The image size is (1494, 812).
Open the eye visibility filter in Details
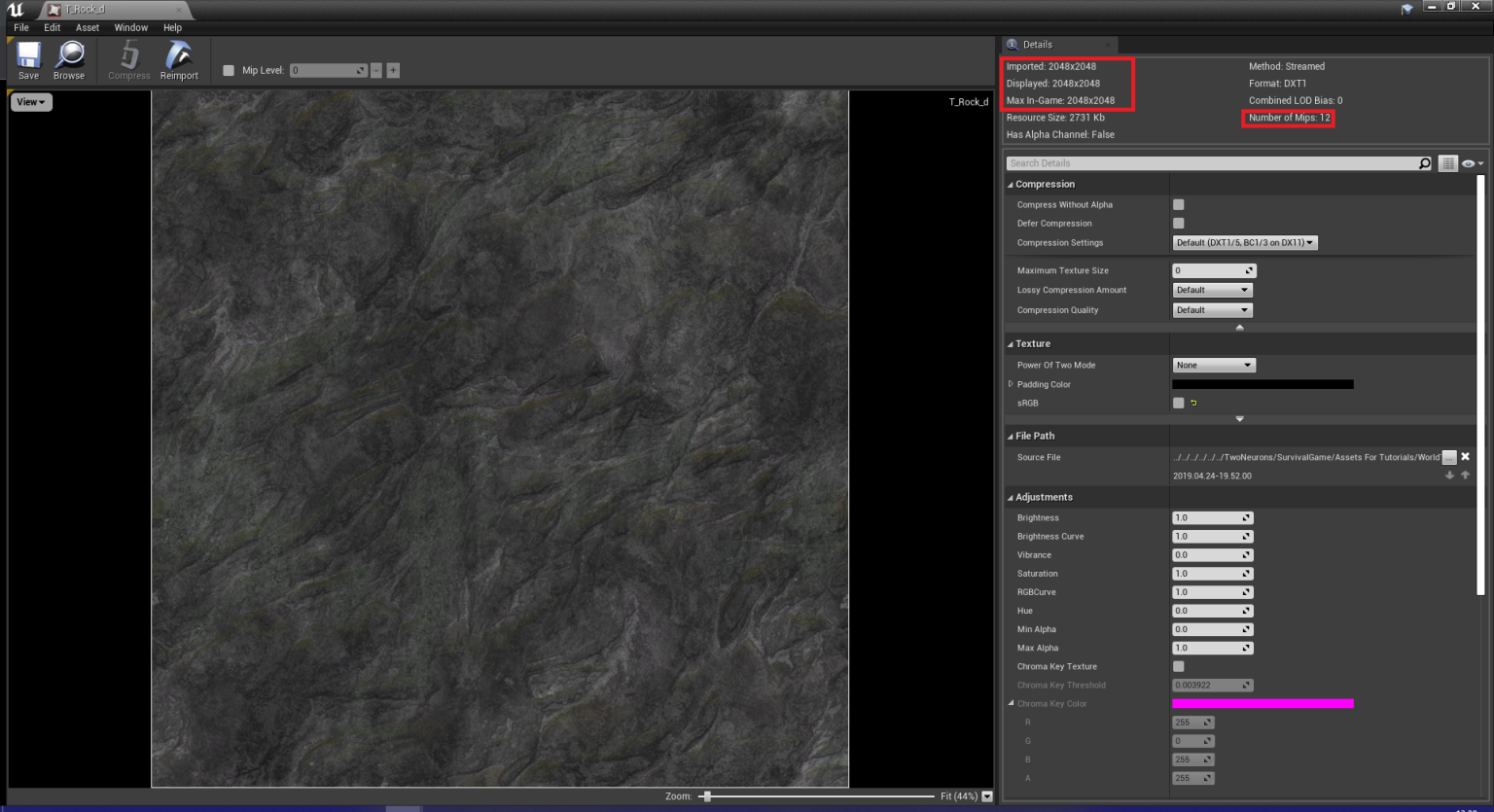(1469, 162)
